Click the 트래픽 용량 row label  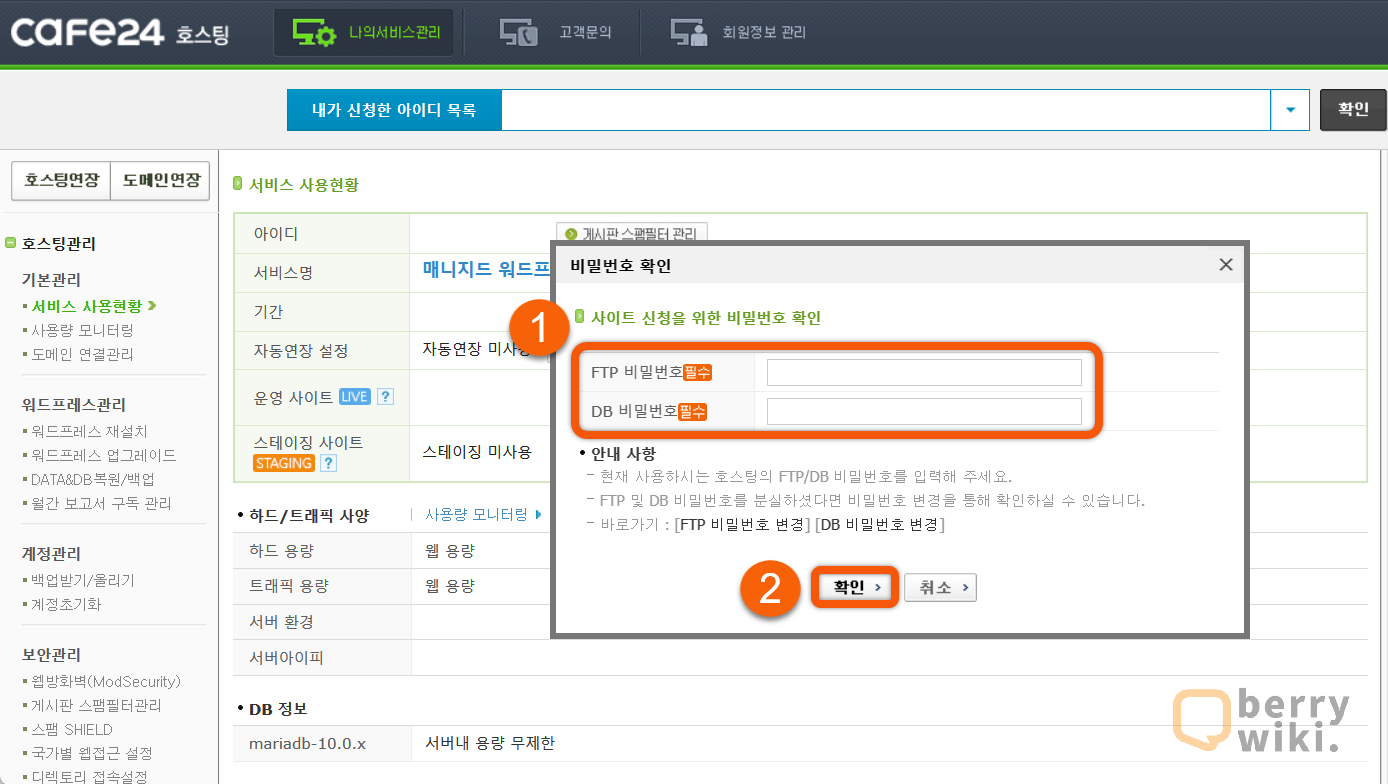coord(288,586)
